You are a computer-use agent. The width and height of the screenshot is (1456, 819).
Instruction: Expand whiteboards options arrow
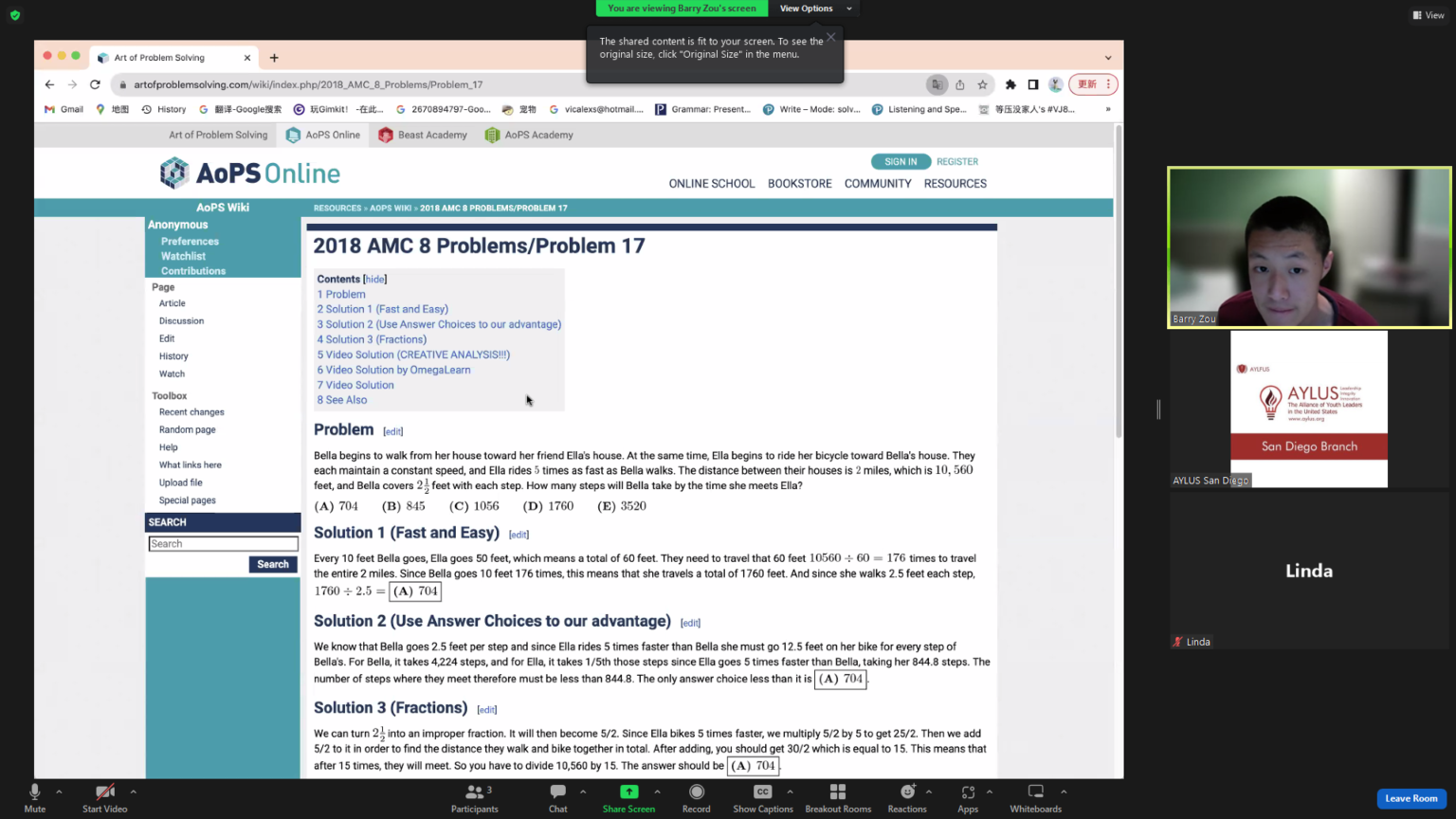[x=1064, y=792]
